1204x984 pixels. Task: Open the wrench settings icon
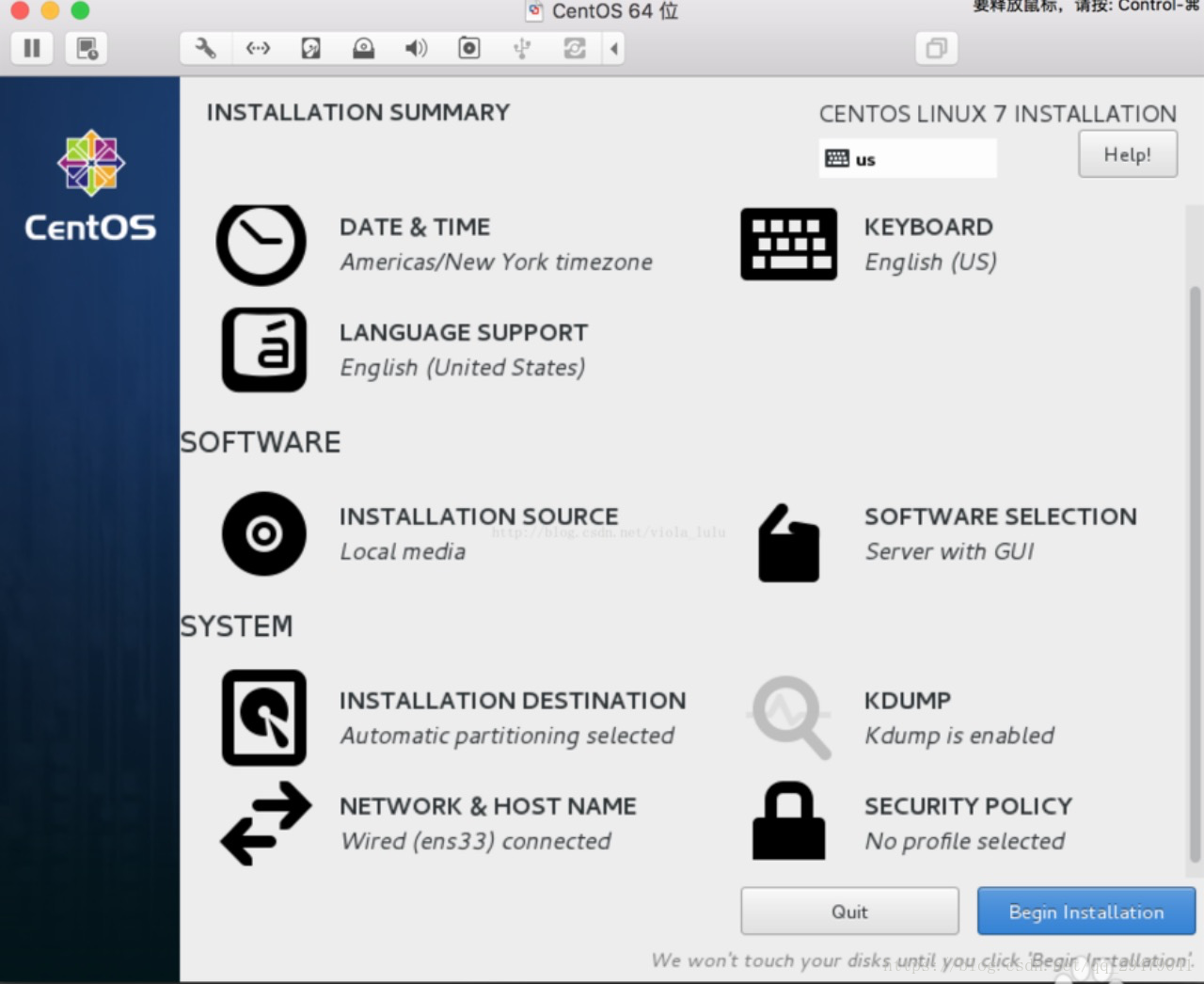point(205,48)
